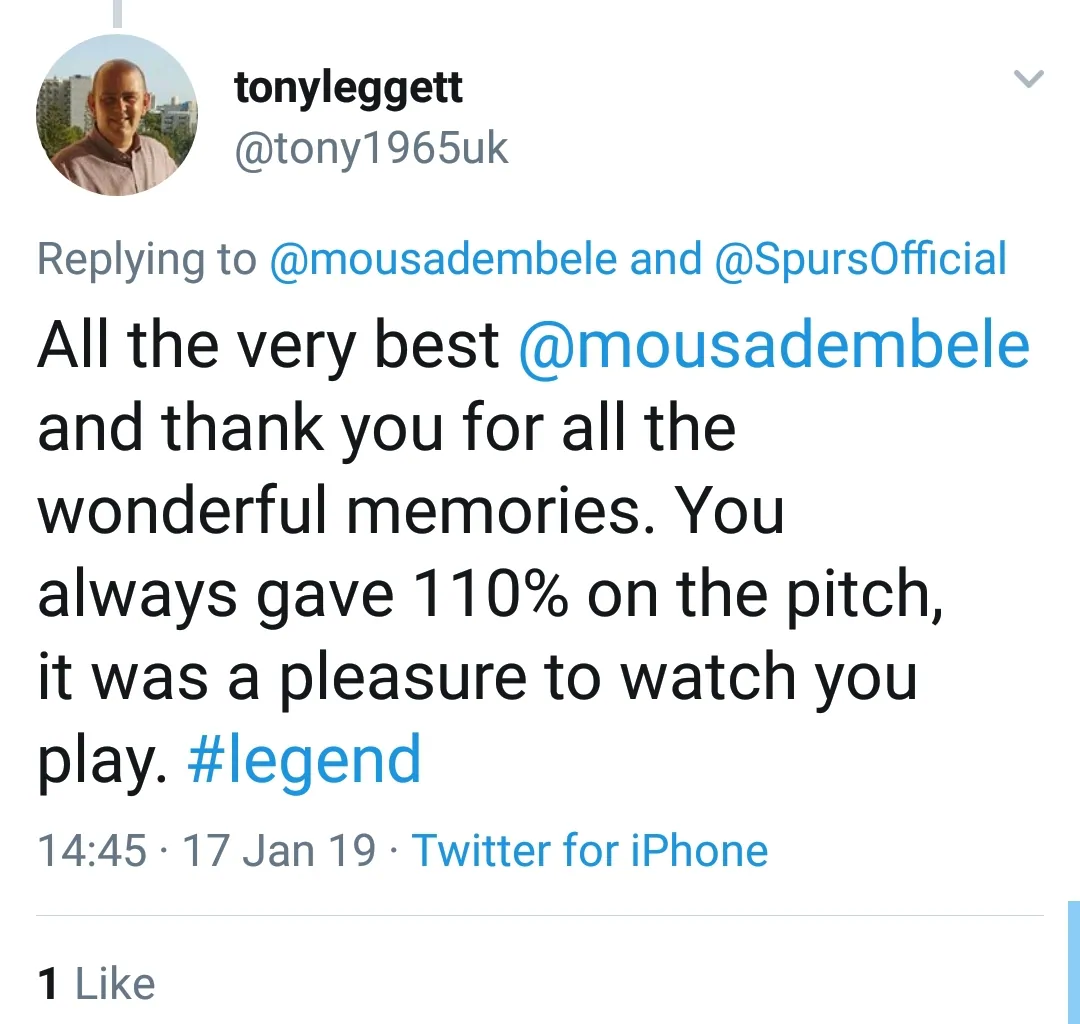View who liked via 1 Like
Screen dimensions: 1080x1024
[x=96, y=984]
